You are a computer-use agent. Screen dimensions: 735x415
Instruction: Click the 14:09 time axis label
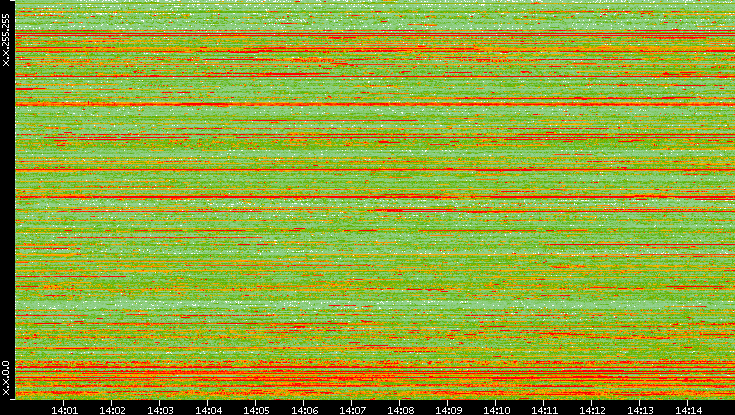click(x=448, y=409)
